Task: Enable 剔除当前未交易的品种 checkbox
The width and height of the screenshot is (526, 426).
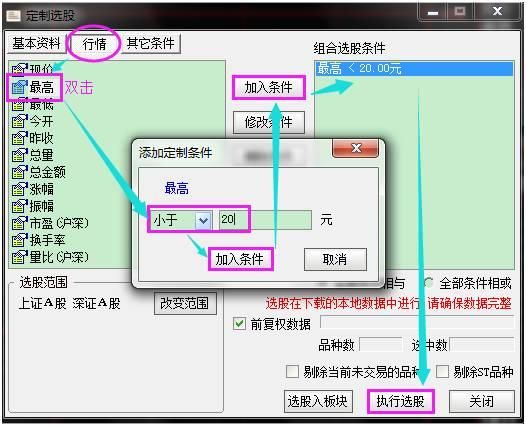Action: pyautogui.click(x=292, y=372)
